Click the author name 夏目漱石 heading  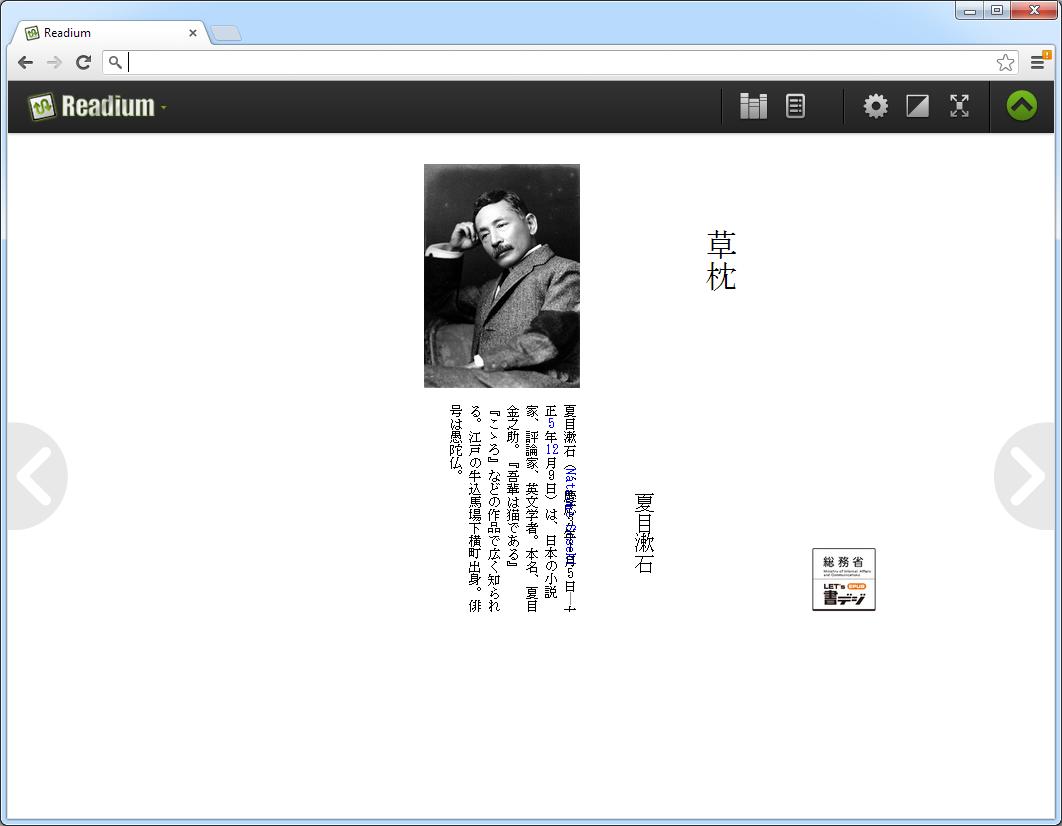[x=644, y=534]
